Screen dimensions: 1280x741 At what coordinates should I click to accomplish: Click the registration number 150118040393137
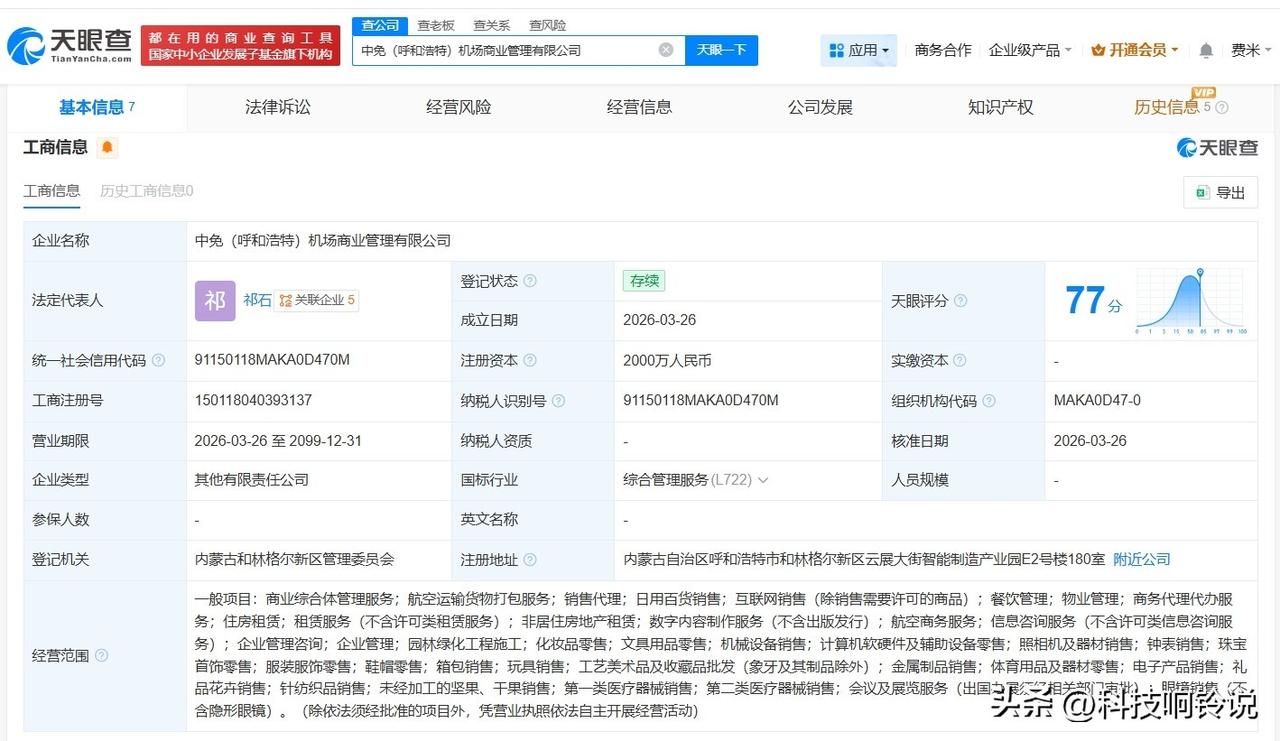click(x=253, y=401)
